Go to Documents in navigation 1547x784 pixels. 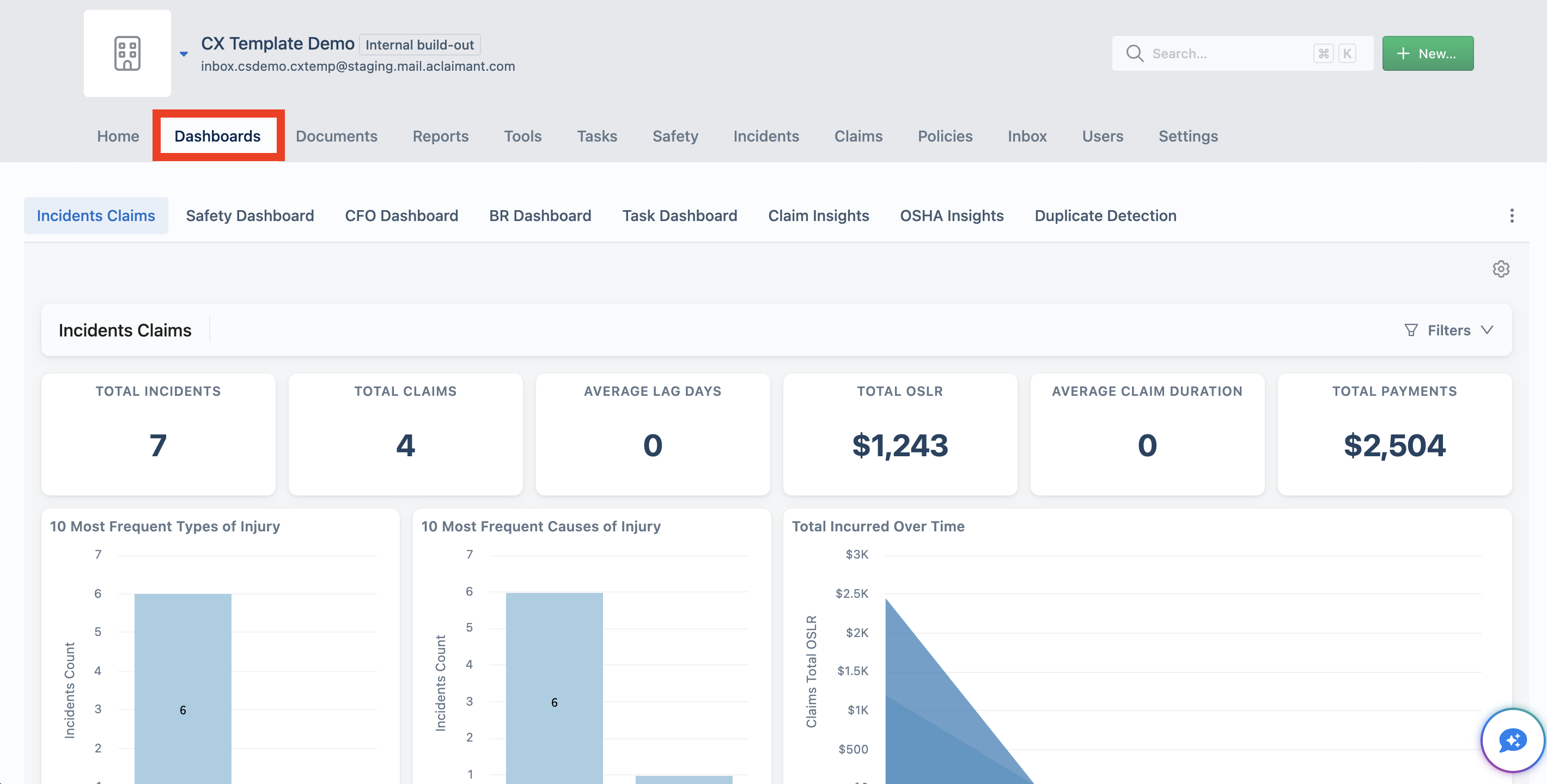tap(336, 136)
